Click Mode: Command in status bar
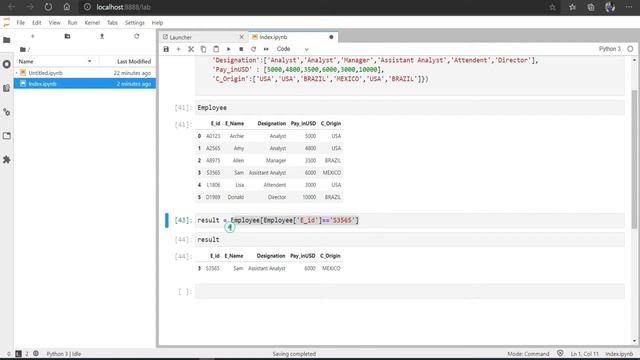The height and width of the screenshot is (360, 640). 528,354
